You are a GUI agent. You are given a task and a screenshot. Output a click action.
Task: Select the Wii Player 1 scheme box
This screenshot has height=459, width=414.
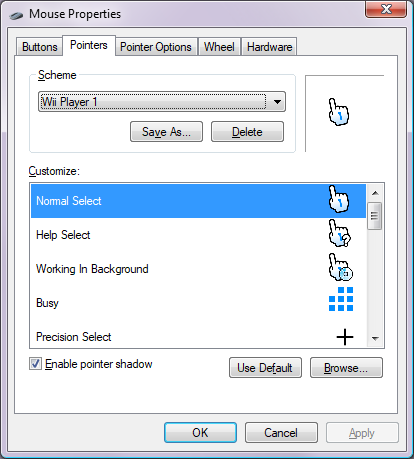pyautogui.click(x=162, y=102)
